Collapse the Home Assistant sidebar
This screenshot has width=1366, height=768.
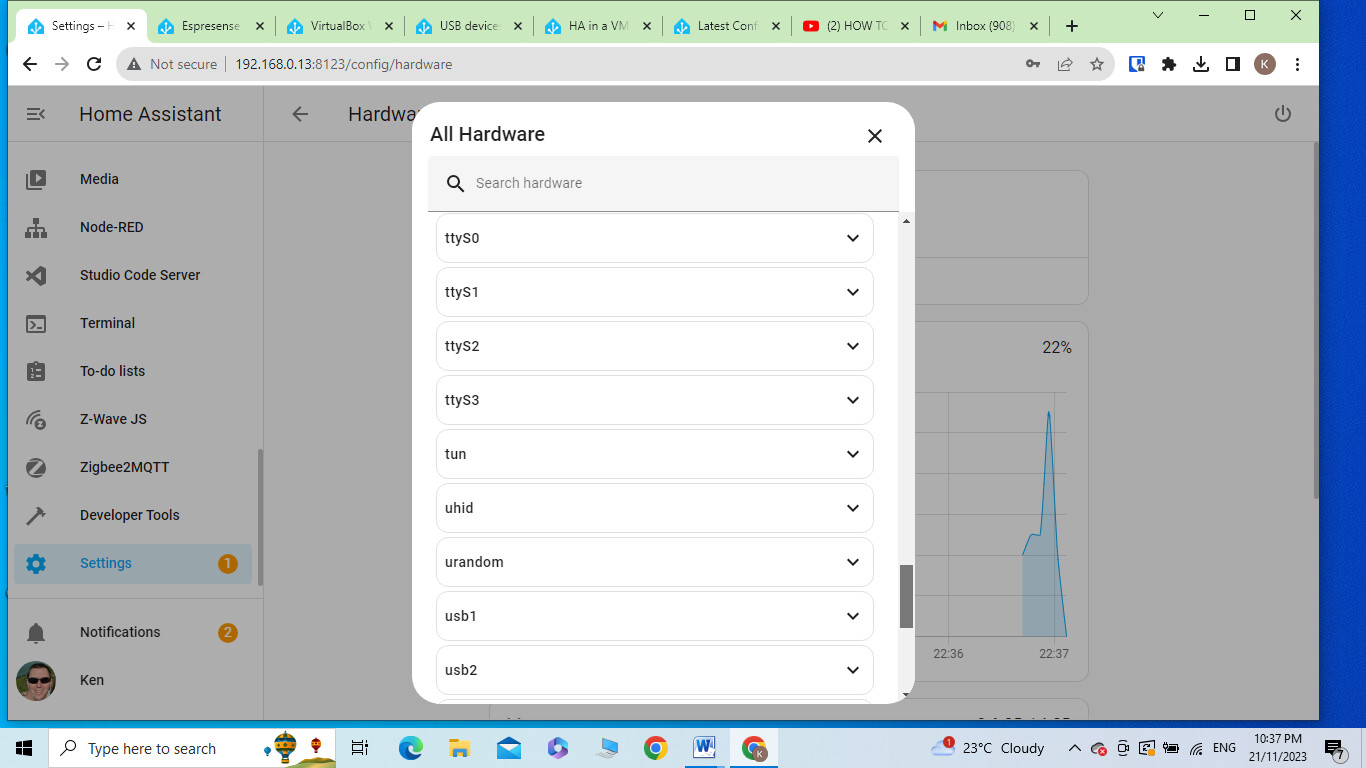(x=36, y=114)
